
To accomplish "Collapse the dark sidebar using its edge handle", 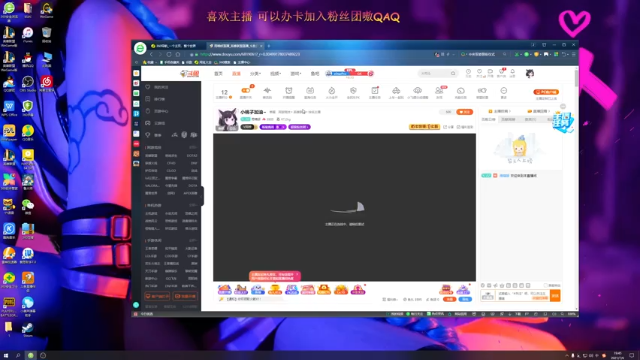I will 202,196.
